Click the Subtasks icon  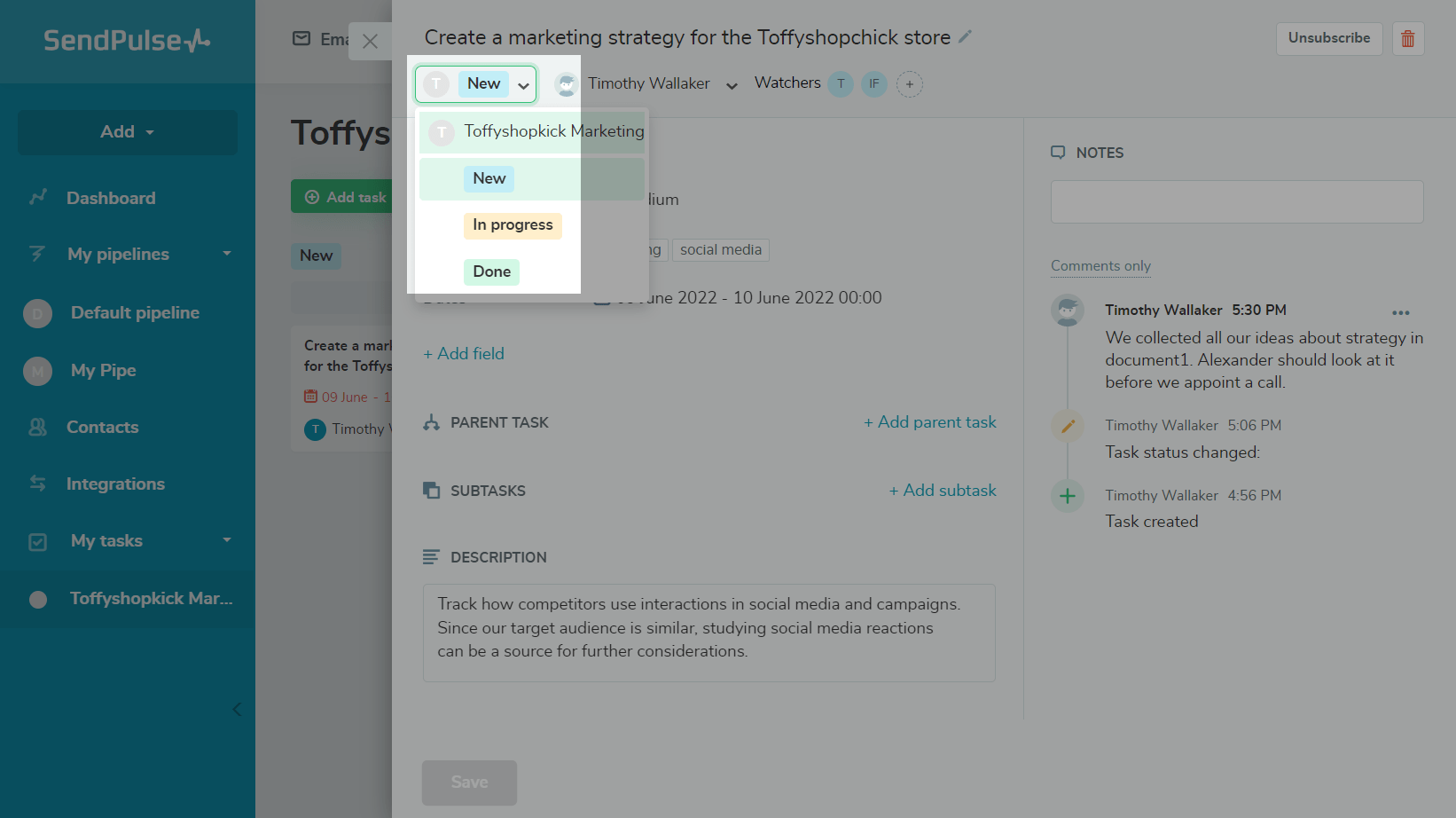tap(431, 491)
